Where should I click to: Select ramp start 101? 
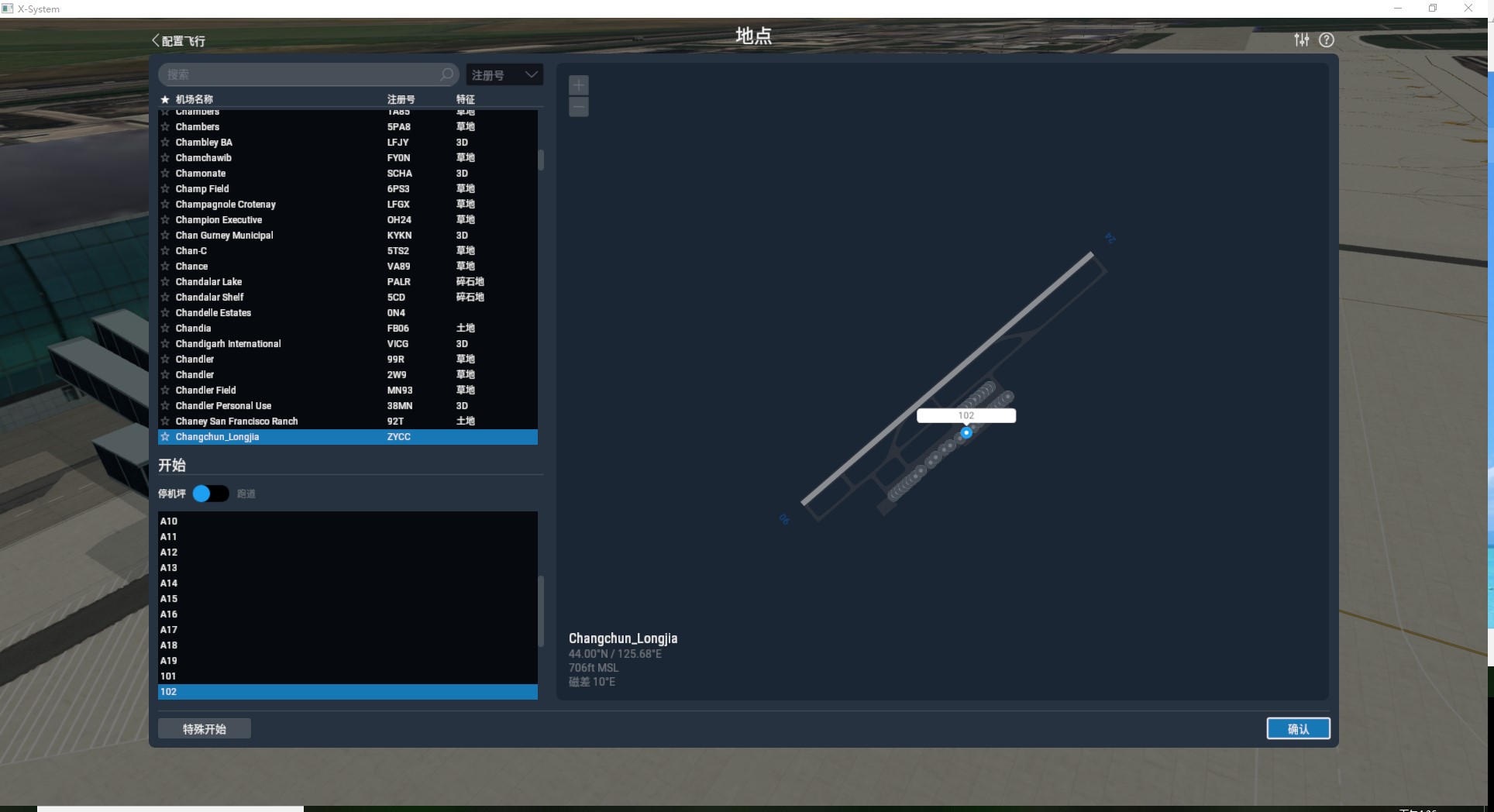pos(348,676)
